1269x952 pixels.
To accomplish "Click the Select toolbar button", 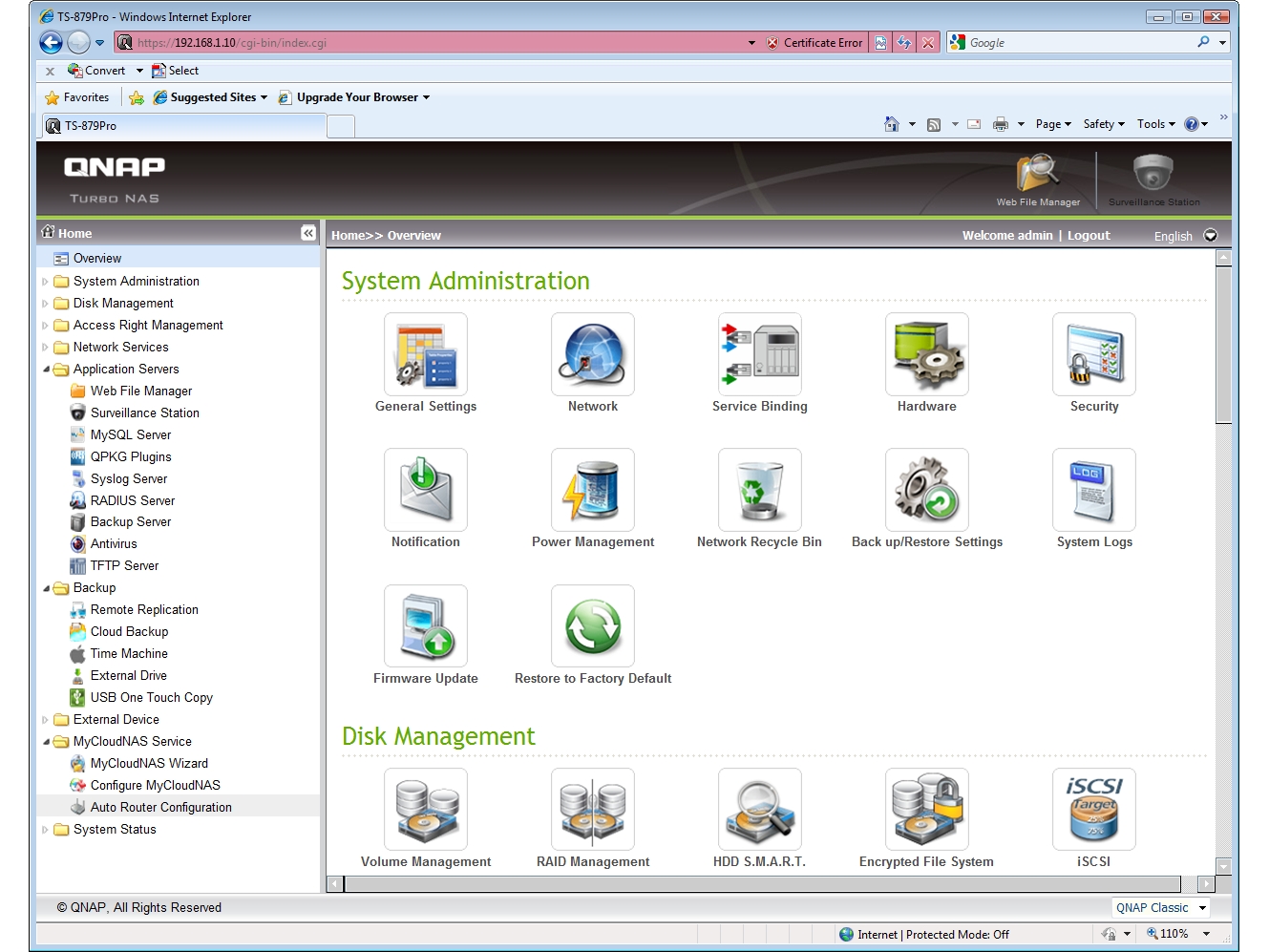I will (176, 71).
